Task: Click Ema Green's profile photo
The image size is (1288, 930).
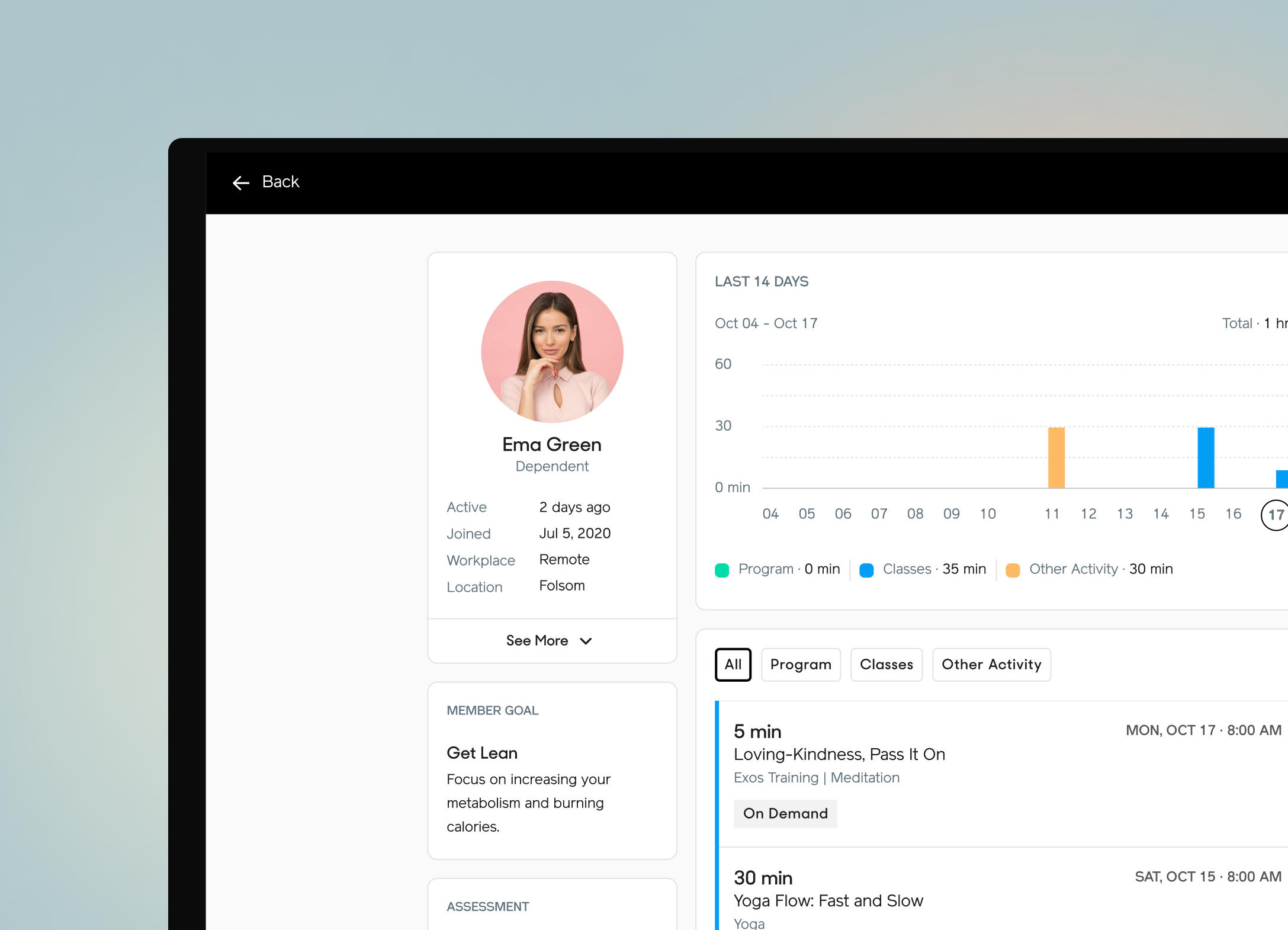Action: 552,351
